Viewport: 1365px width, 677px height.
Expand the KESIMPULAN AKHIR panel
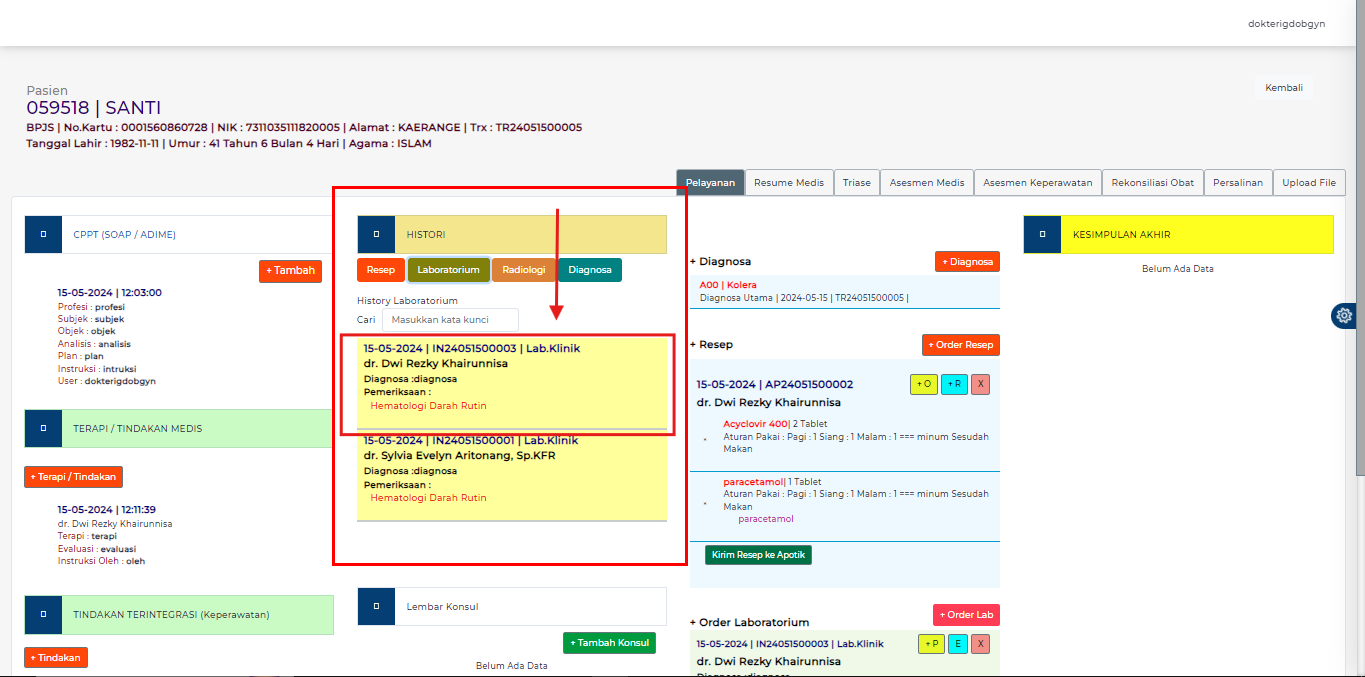coord(1042,233)
